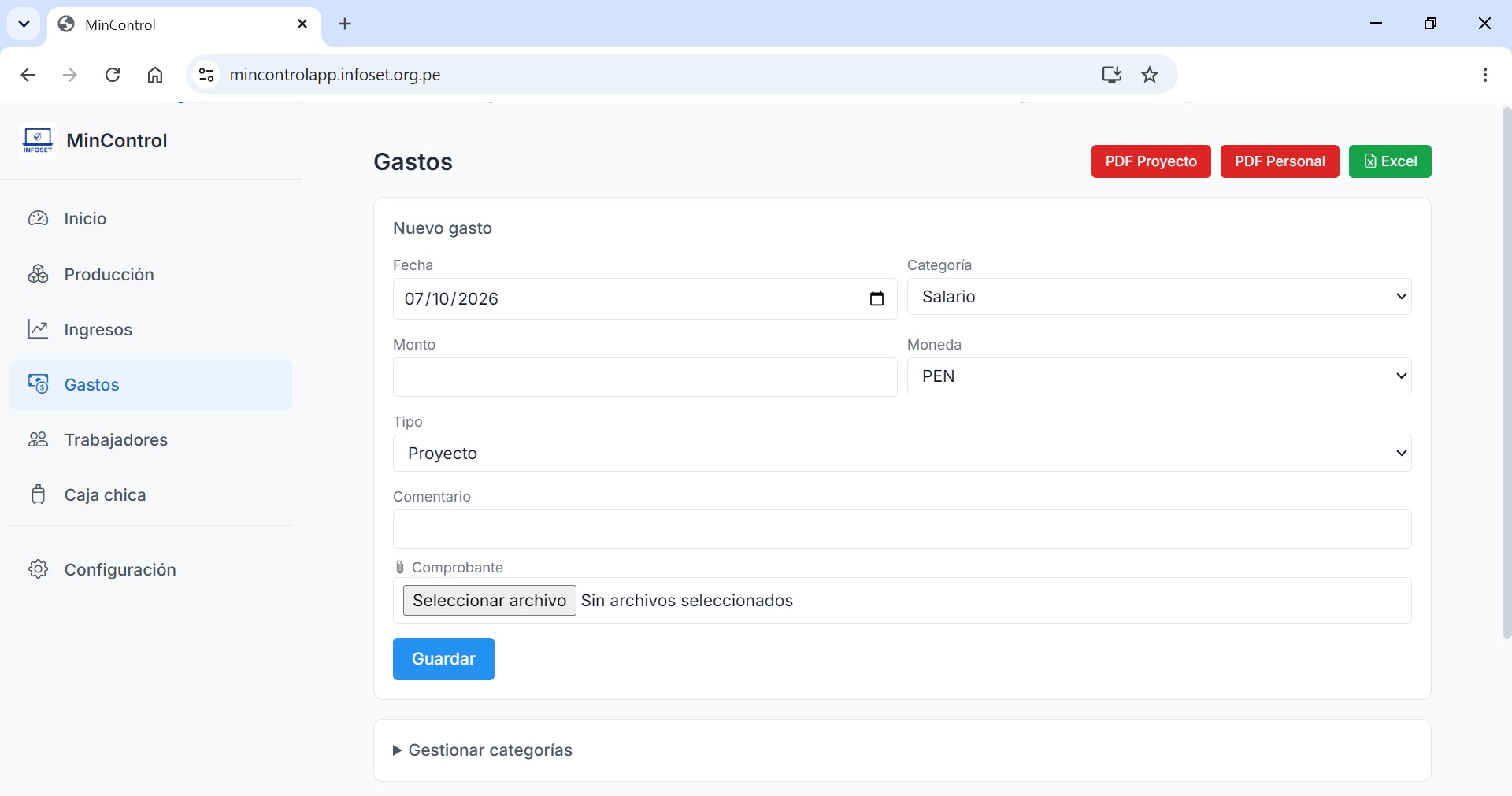The height and width of the screenshot is (796, 1512).
Task: Open Configuración page
Action: coord(150,569)
